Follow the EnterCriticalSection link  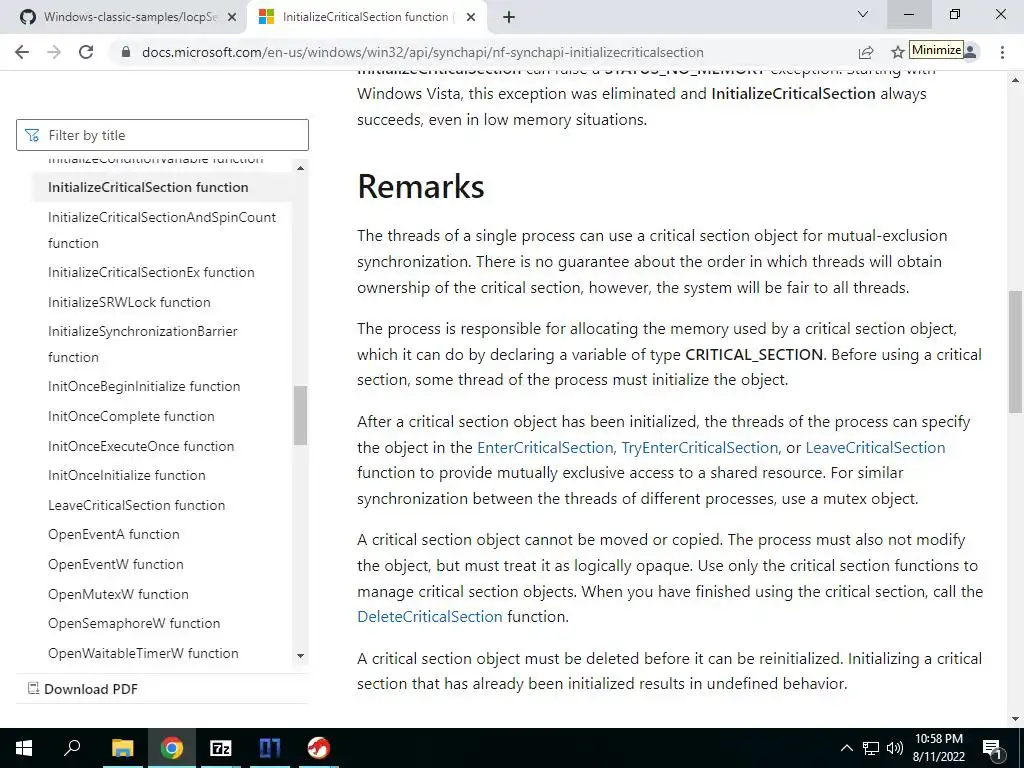(x=545, y=448)
